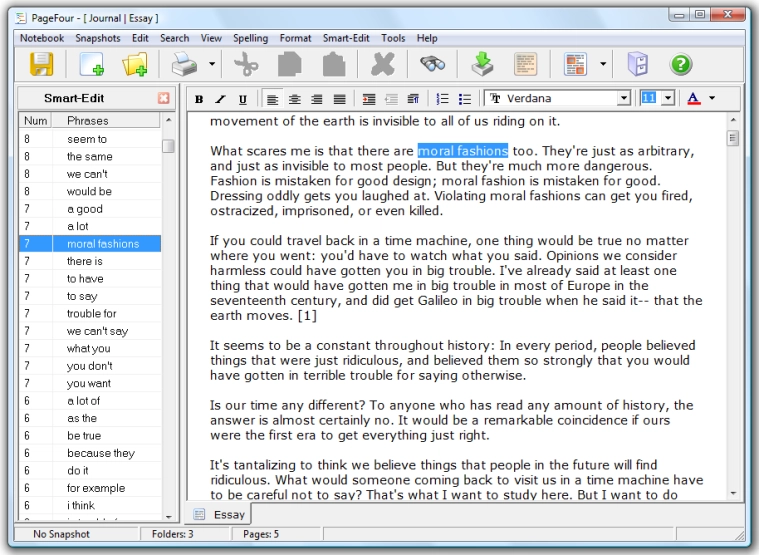Open Search with the binoculars icon

coord(432,64)
